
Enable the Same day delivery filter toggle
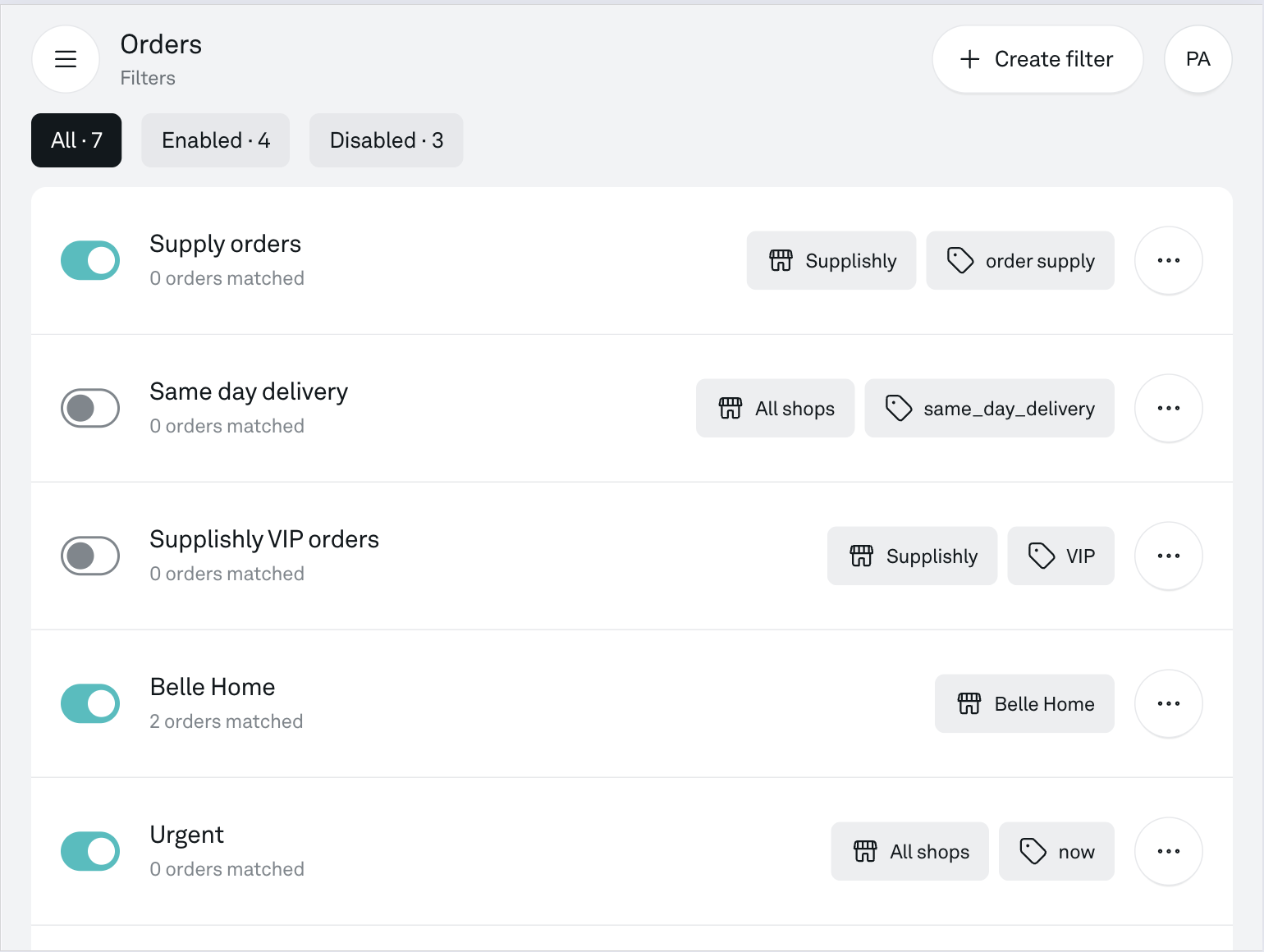pyautogui.click(x=90, y=408)
